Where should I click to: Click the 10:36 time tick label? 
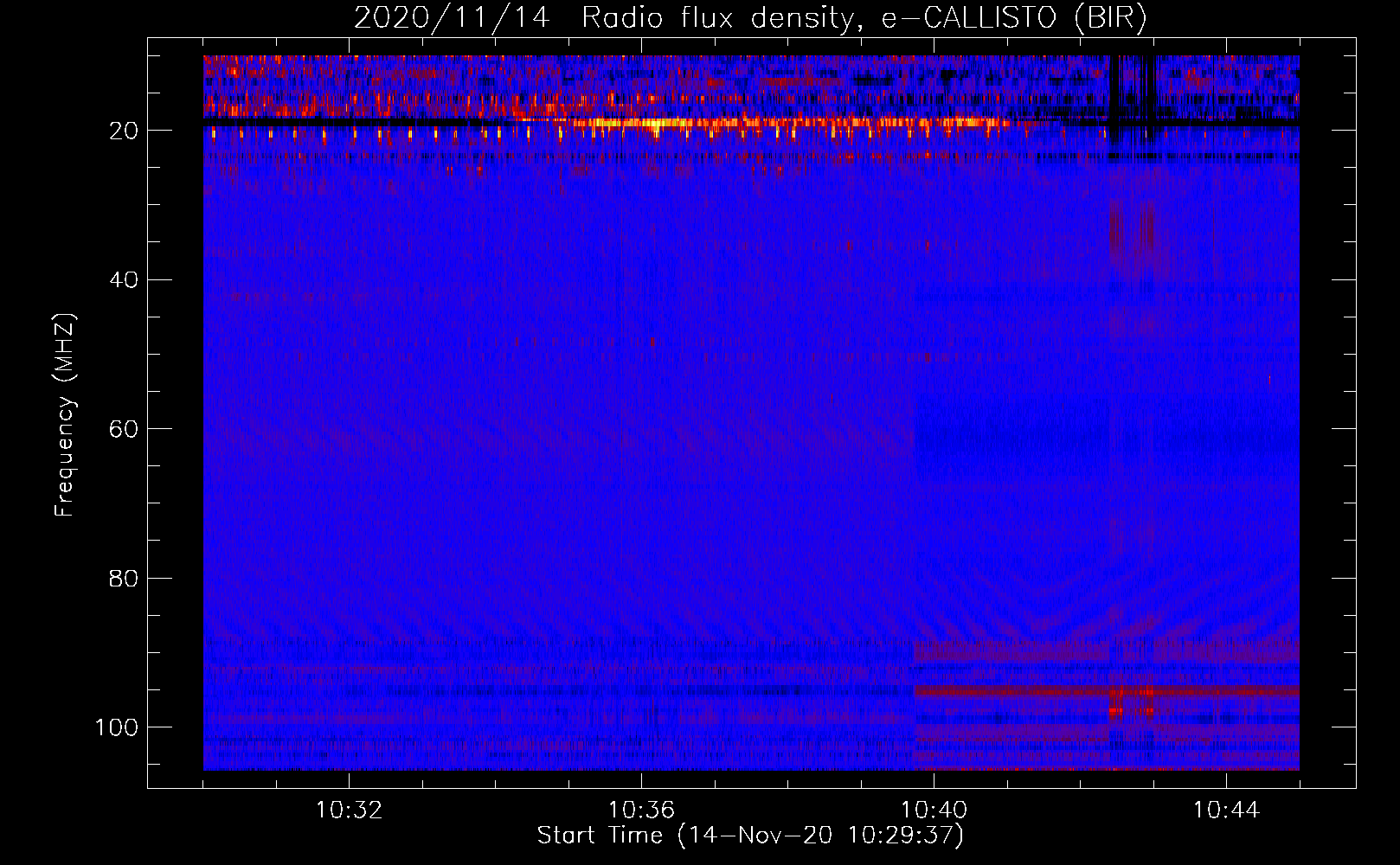point(641,811)
